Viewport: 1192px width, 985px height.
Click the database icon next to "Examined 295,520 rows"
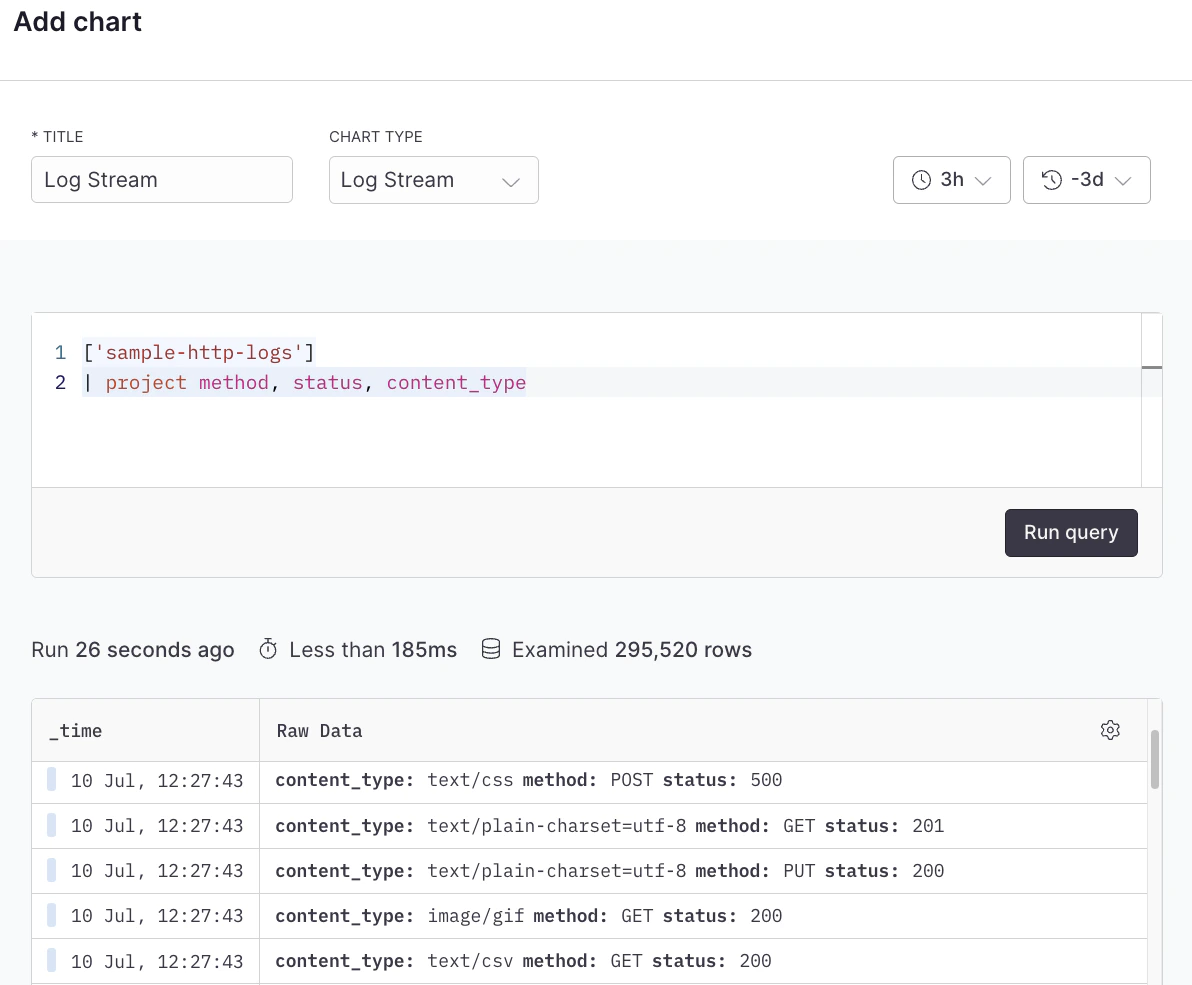(491, 649)
